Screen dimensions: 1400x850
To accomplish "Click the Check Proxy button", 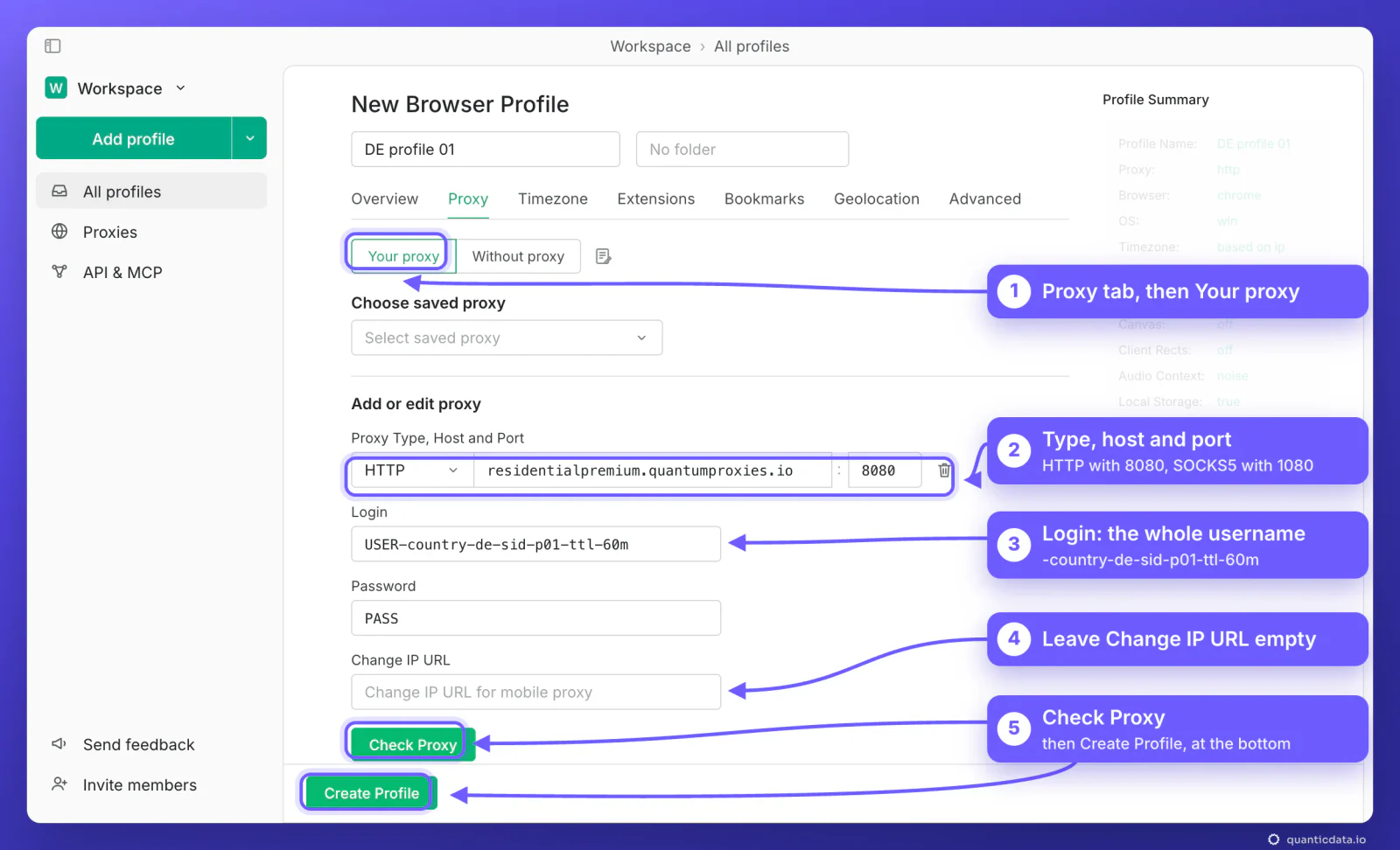I will pyautogui.click(x=413, y=744).
